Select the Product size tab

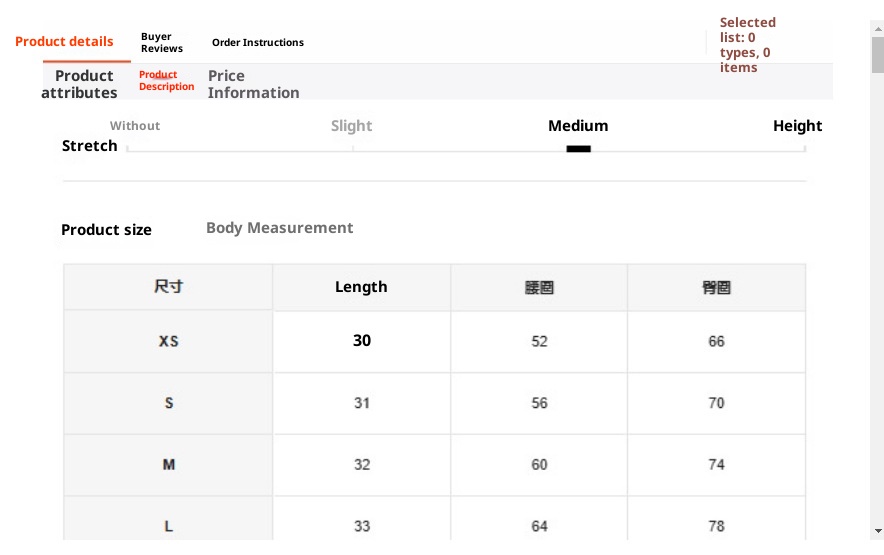point(106,230)
